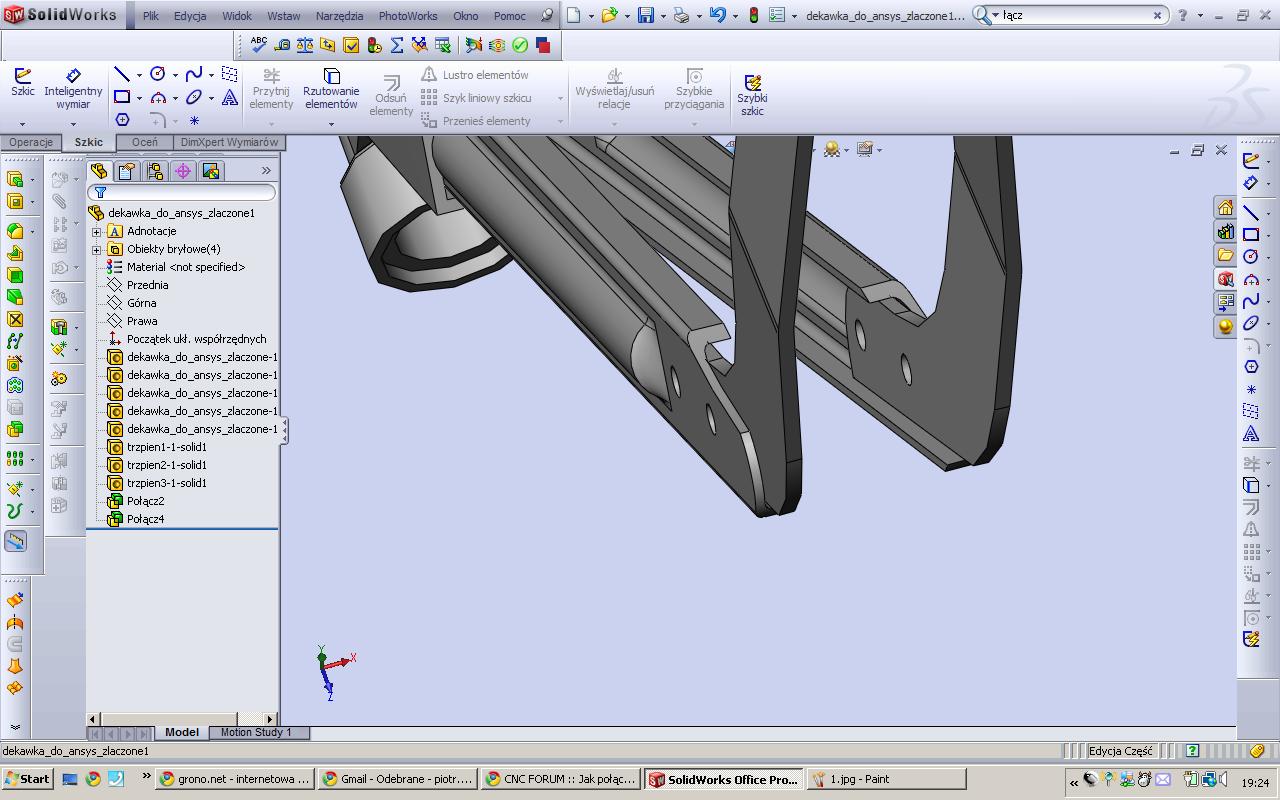The height and width of the screenshot is (800, 1280).
Task: Activate Inteligentny wymiar tool
Action: click(x=73, y=90)
